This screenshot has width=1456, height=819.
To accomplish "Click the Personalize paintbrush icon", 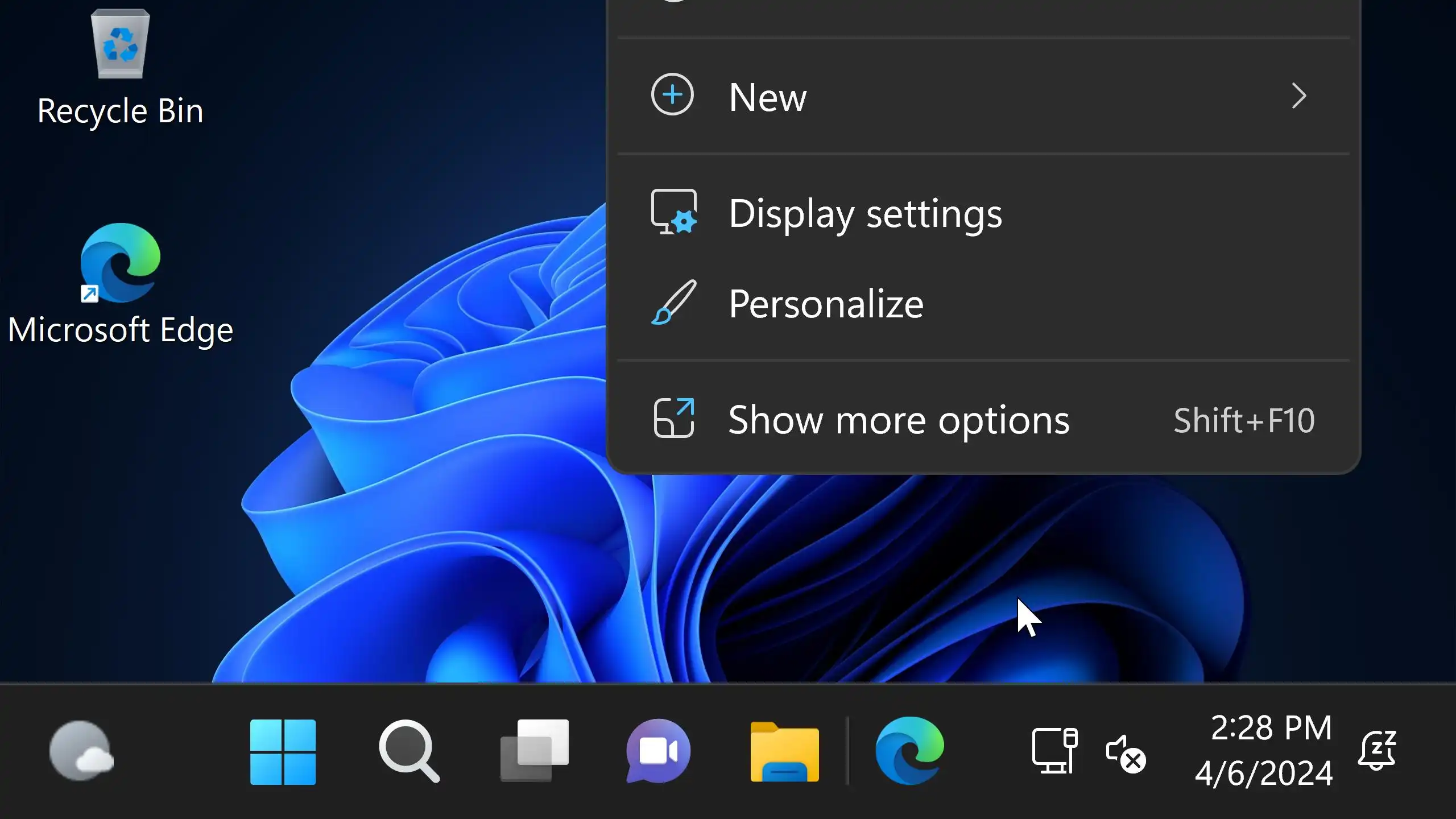I will coord(673,303).
